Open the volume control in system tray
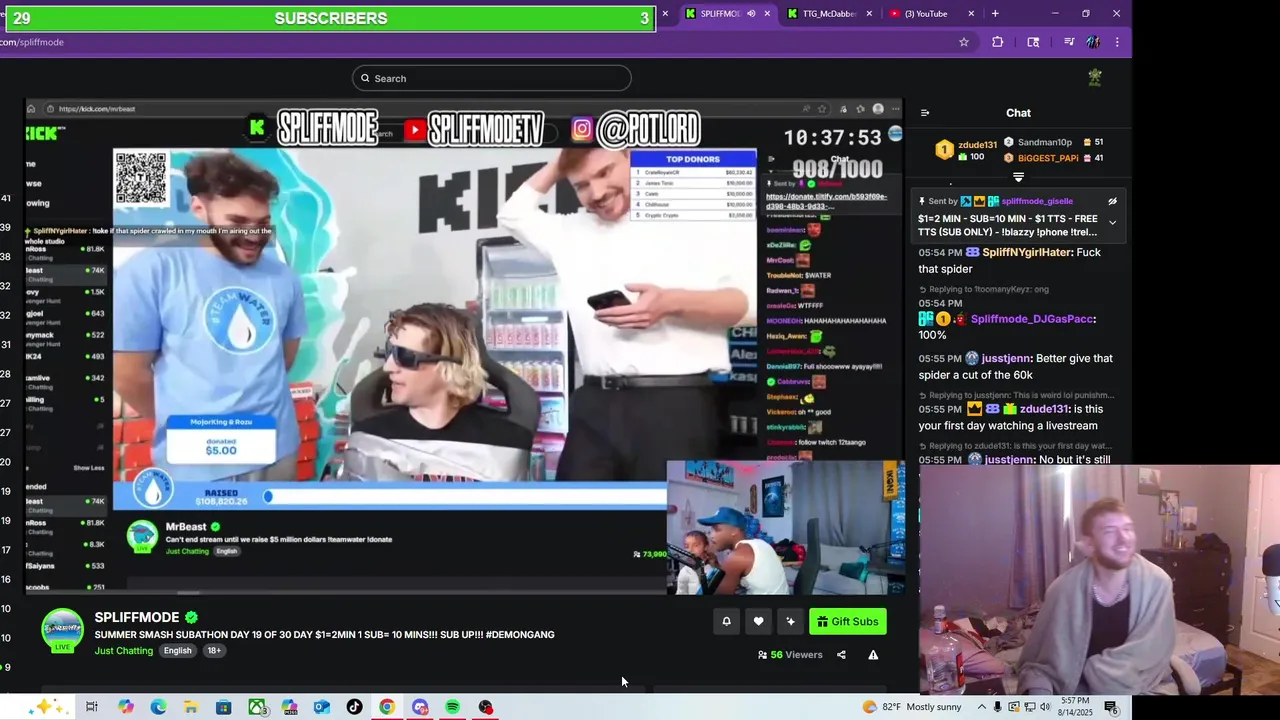The height and width of the screenshot is (720, 1280). pos(1045,707)
